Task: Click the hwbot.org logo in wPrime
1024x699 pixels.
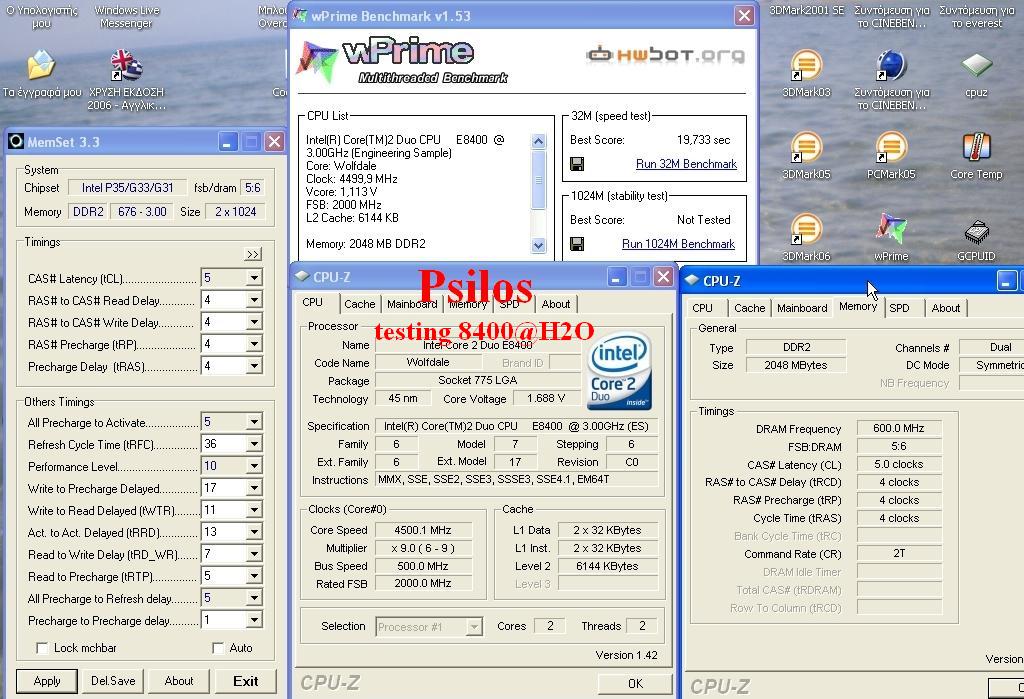Action: [x=665, y=55]
